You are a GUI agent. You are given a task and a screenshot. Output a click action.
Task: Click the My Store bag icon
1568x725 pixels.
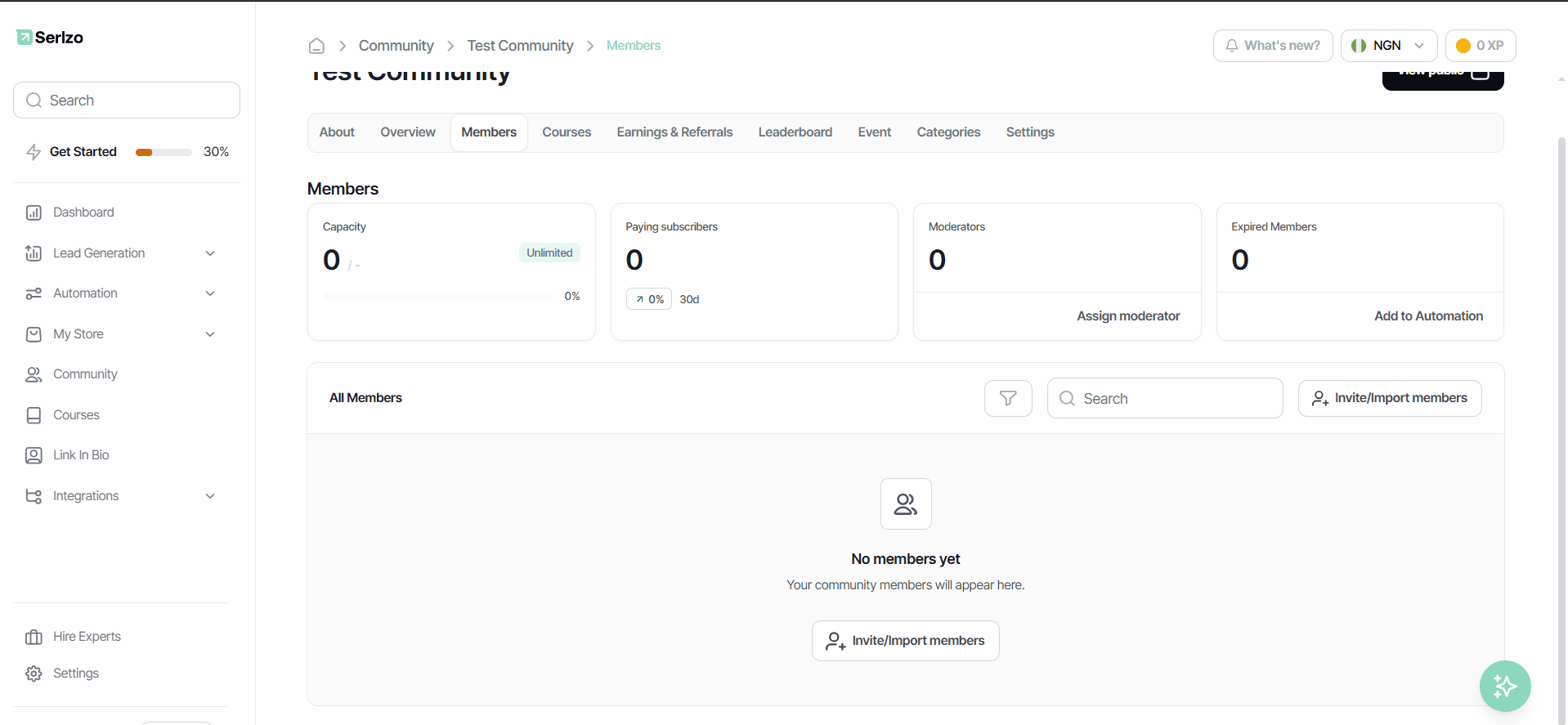click(34, 334)
